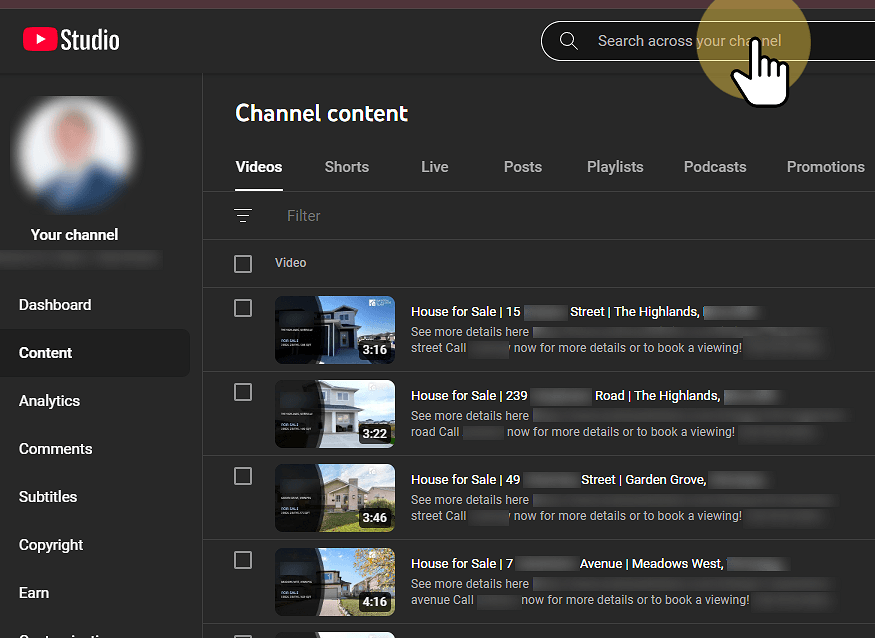Check the box for the 7 Avenue Meadows West video
875x638 pixels.
click(243, 560)
